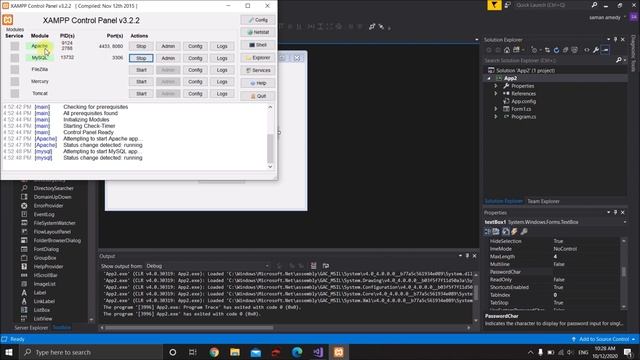This screenshot has width=640, height=360.
Task: Switch to Team Explorer tab
Action: (x=543, y=201)
